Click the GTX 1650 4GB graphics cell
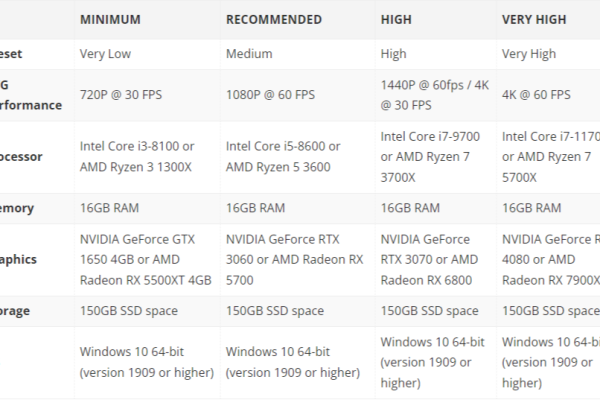This screenshot has width=600, height=400. click(145, 260)
